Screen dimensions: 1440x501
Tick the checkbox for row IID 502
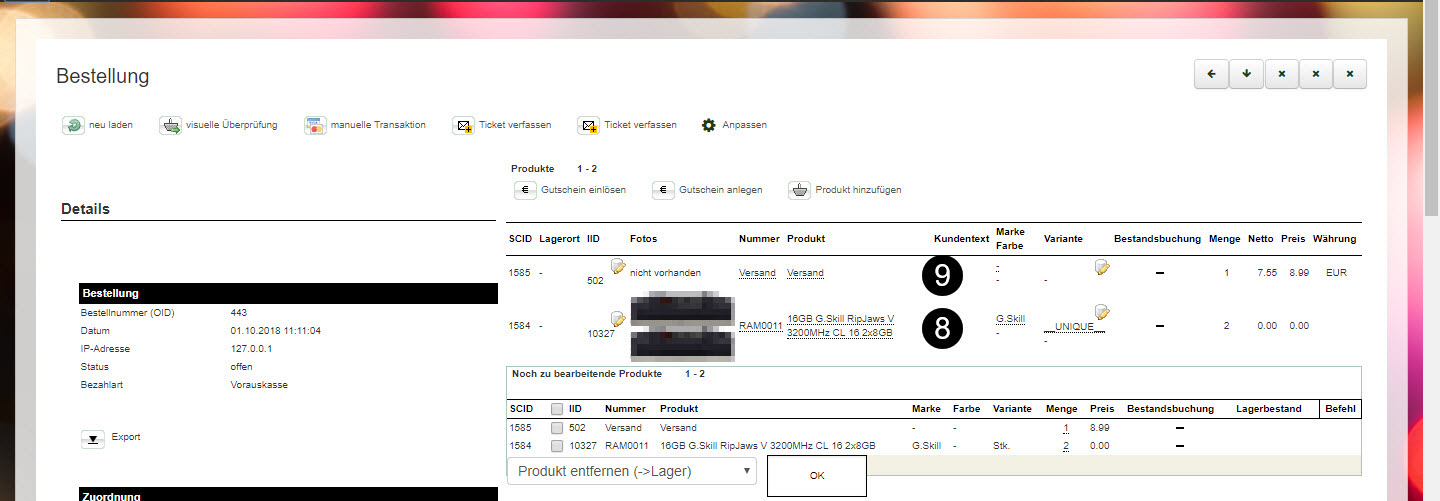(557, 428)
